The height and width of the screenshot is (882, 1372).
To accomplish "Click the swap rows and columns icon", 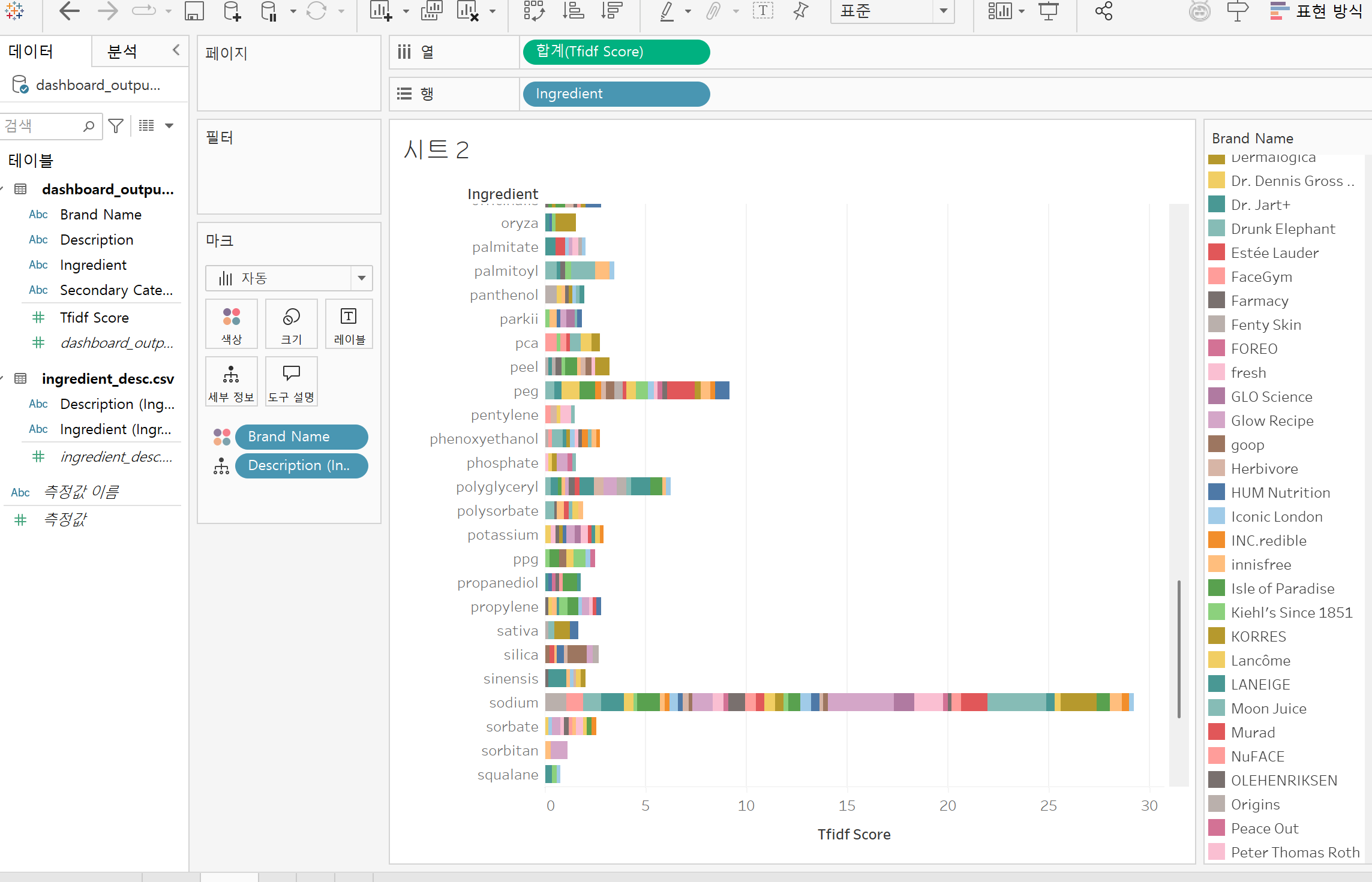I will (x=533, y=11).
